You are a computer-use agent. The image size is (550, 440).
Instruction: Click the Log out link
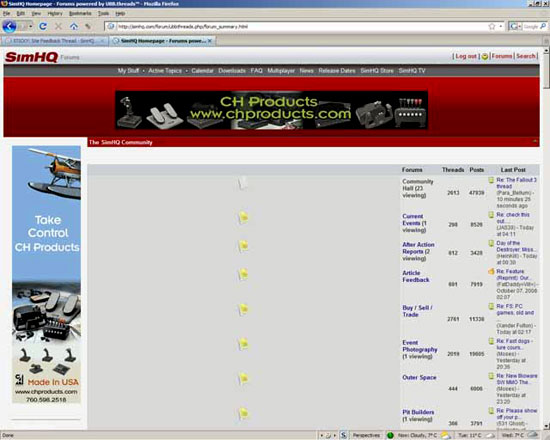(466, 56)
